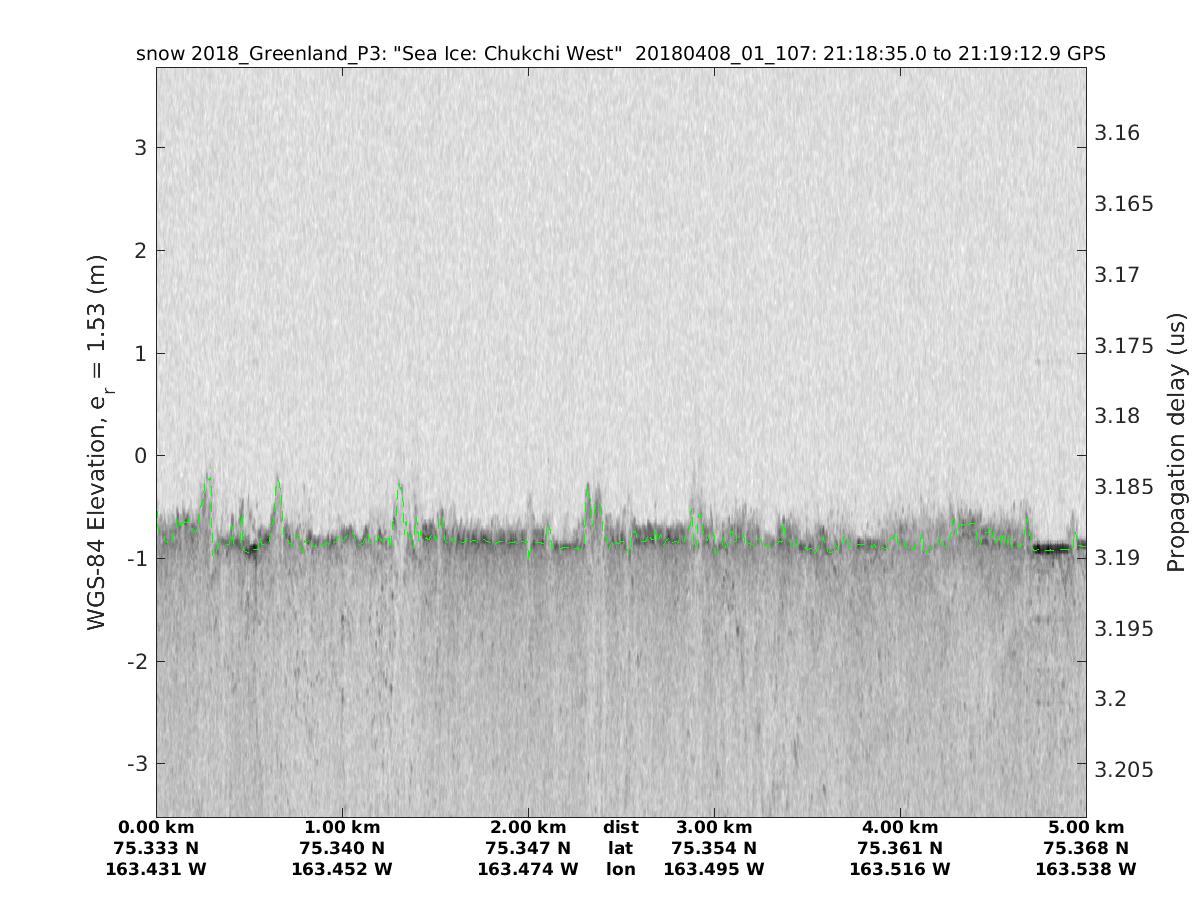Click the 'dist' legend label below plot
Image resolution: width=1200 pixels, height=900 pixels.
click(x=621, y=827)
